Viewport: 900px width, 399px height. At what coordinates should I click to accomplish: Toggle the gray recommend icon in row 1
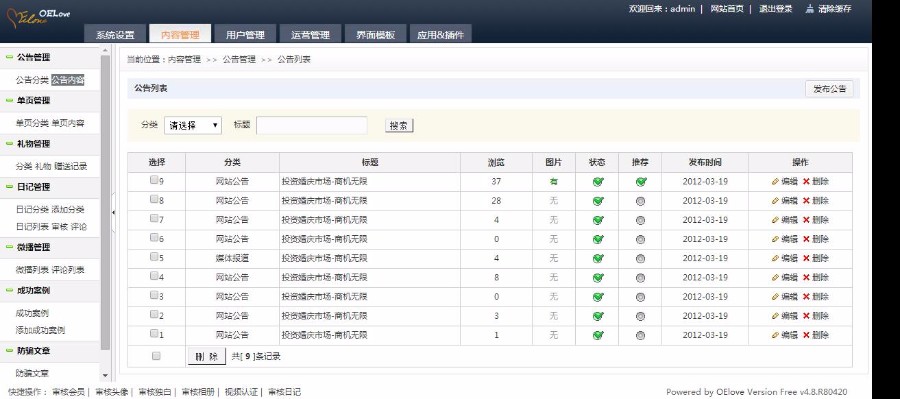point(641,335)
